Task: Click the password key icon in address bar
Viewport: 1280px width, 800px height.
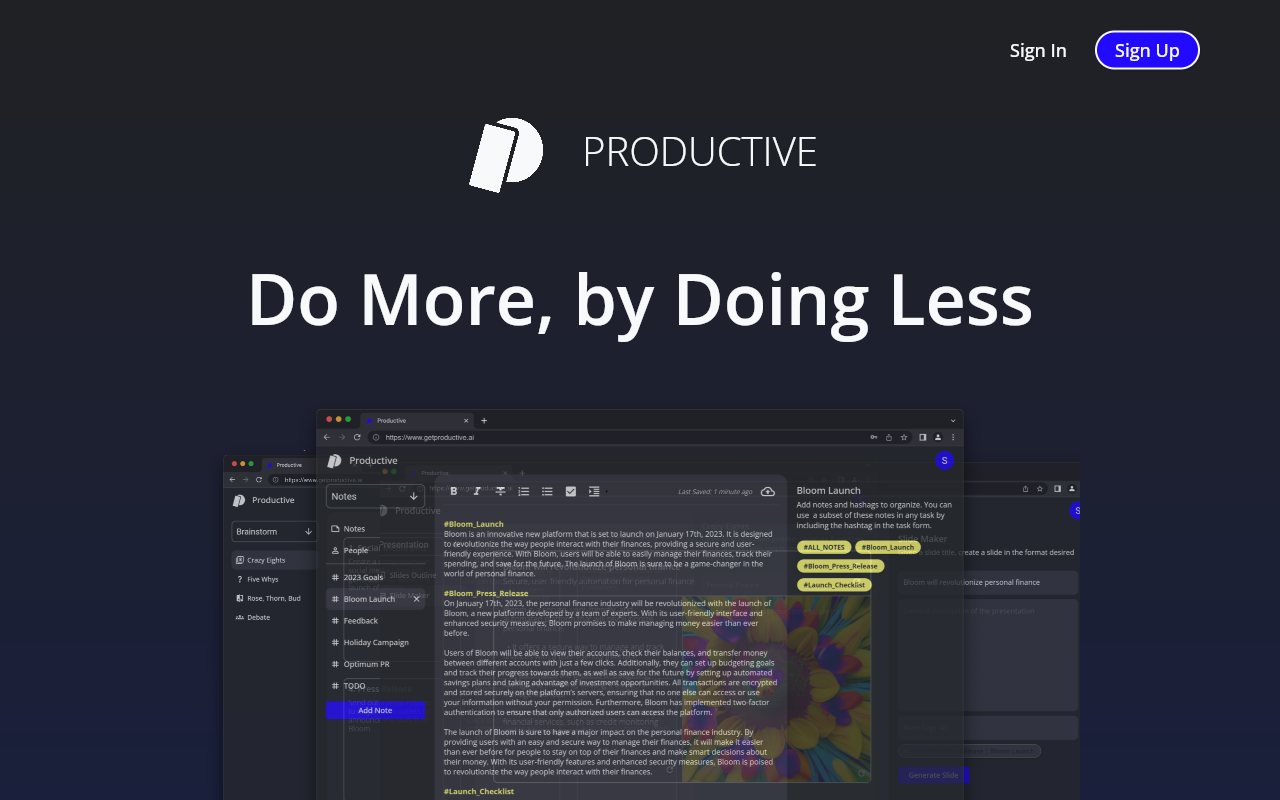Action: pos(874,437)
